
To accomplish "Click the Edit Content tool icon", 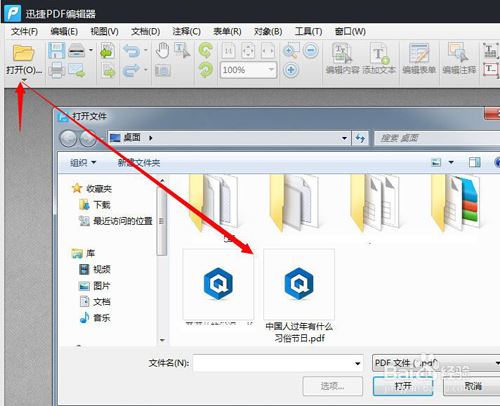I will click(x=342, y=58).
